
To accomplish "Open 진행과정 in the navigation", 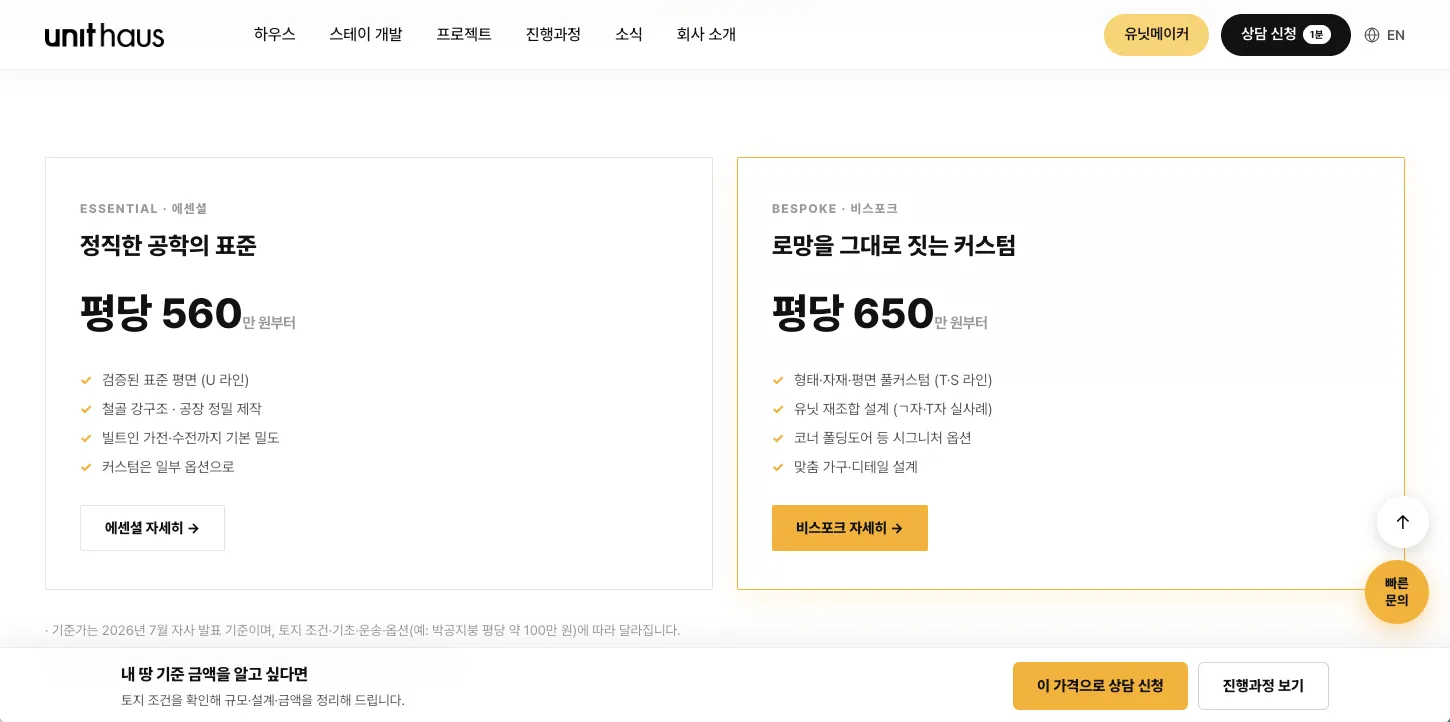I will tap(553, 34).
